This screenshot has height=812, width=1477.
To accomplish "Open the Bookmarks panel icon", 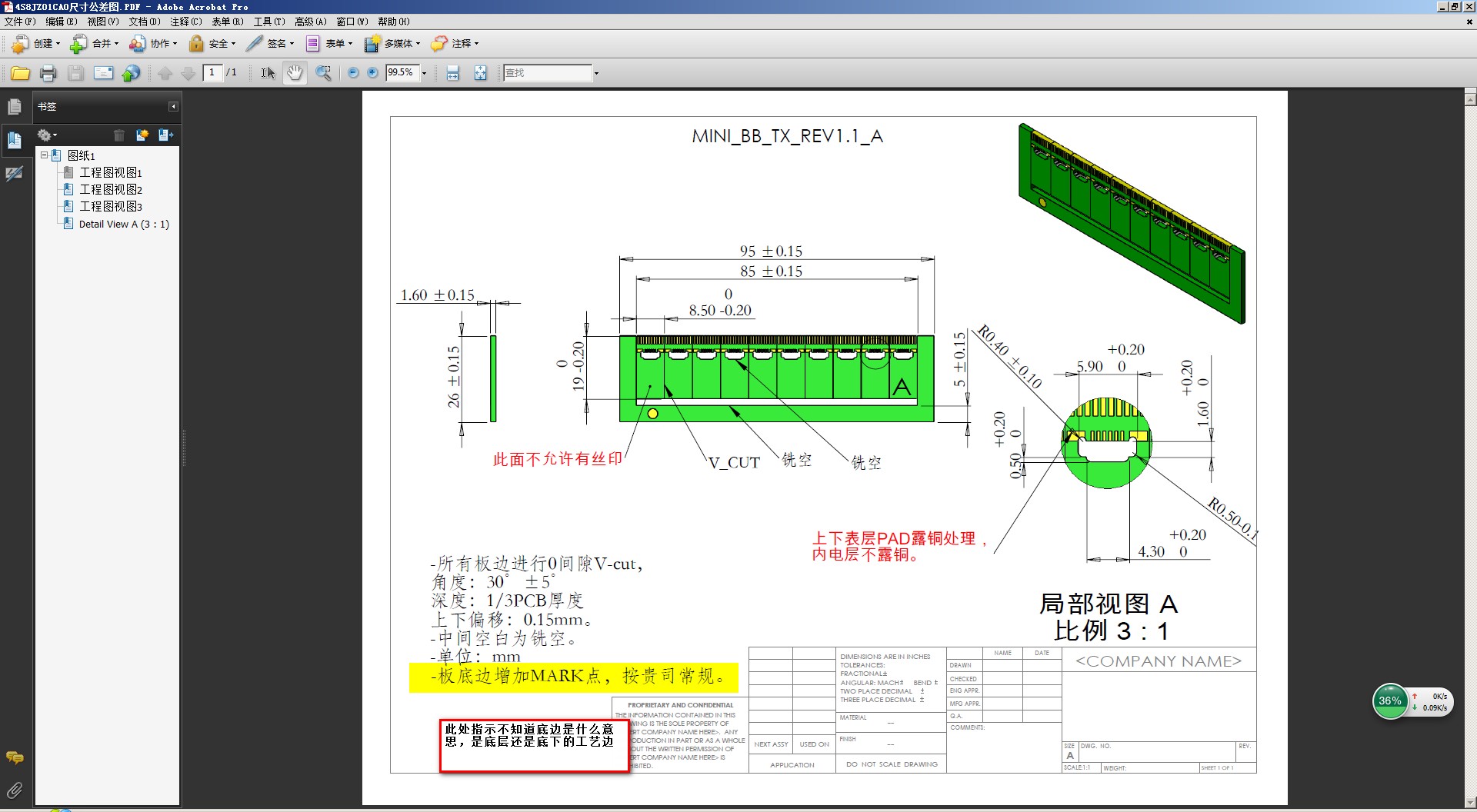I will coord(15,140).
